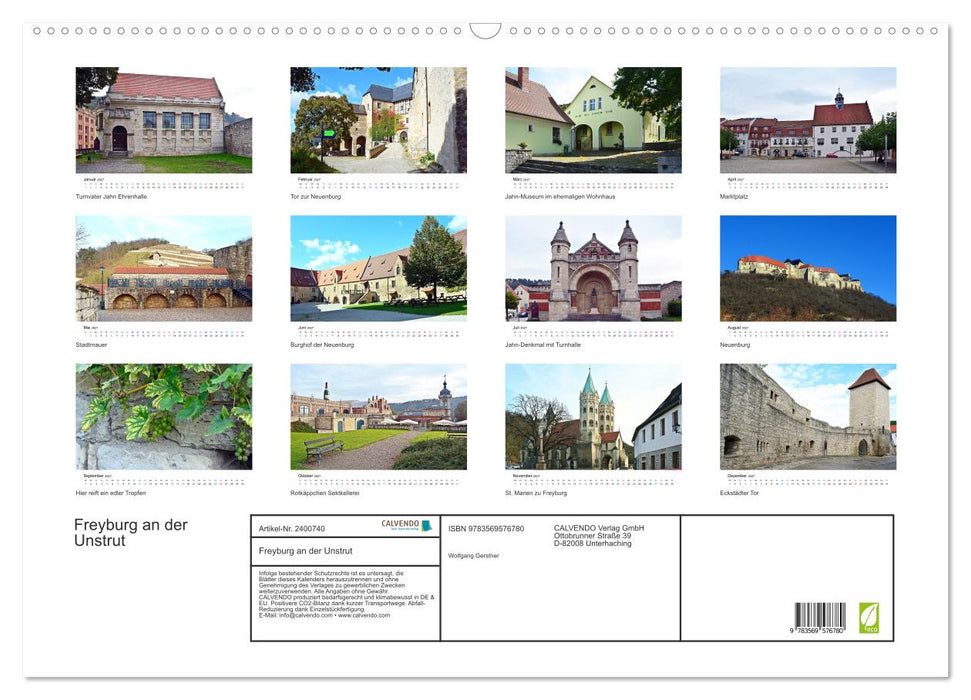Click the 'Ottobrunner Straße 39' address line
Viewport: 971px width, 700px height.
click(x=593, y=536)
